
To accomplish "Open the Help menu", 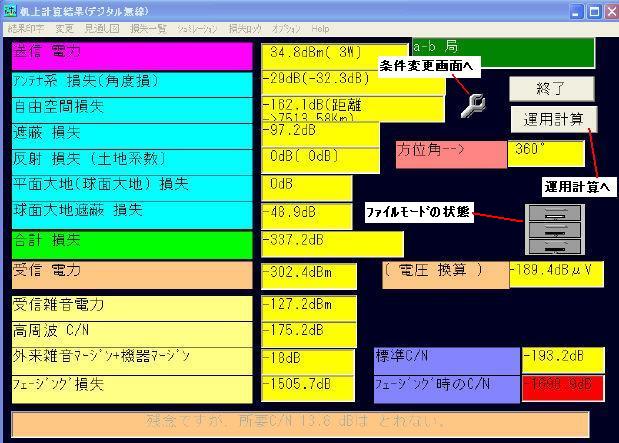I will (320, 30).
